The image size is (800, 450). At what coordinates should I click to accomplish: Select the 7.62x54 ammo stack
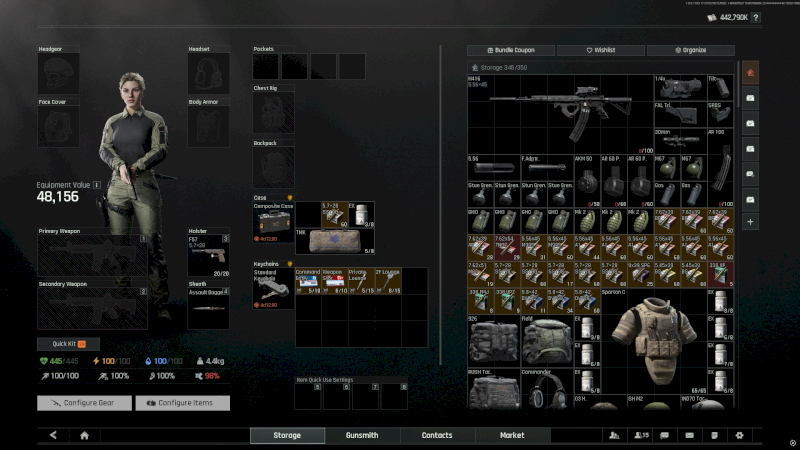click(x=507, y=247)
